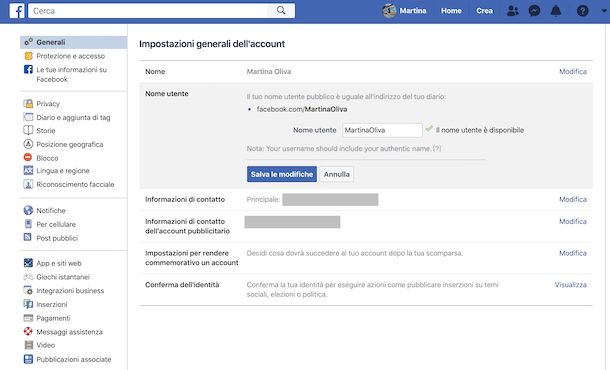Click Salva le modifiche button

[x=282, y=174]
